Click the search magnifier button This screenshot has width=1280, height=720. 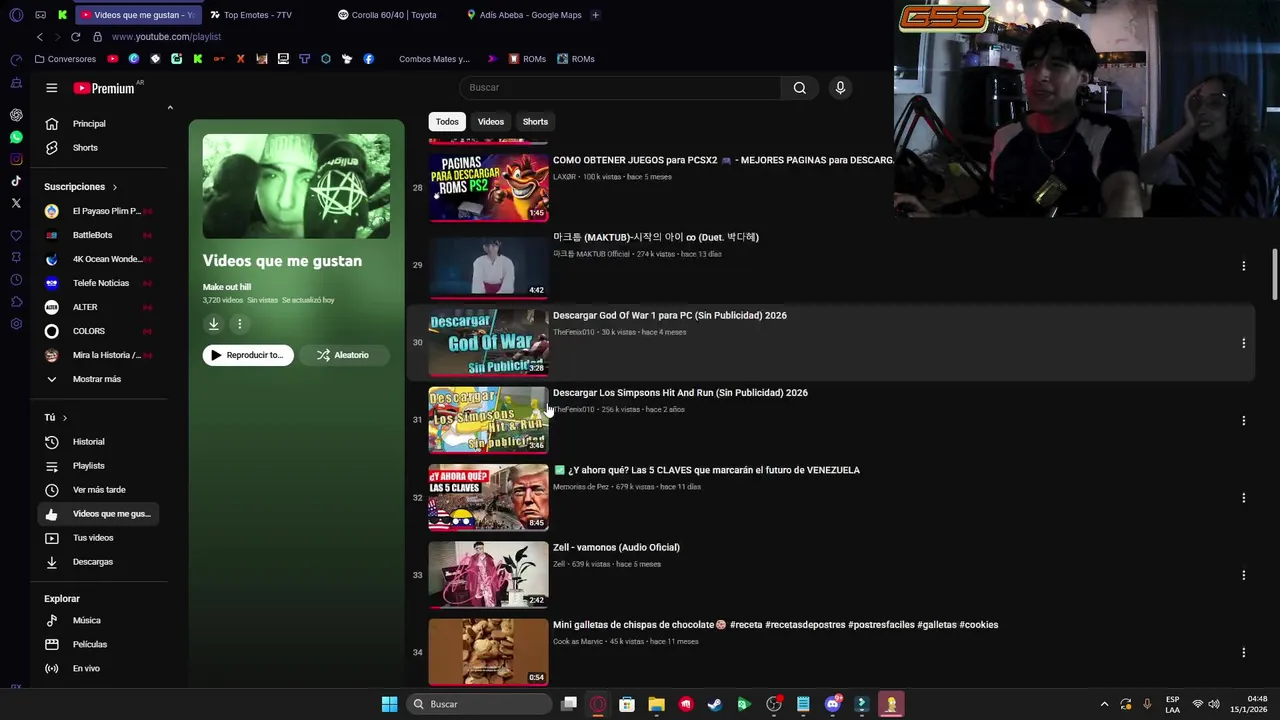point(800,88)
